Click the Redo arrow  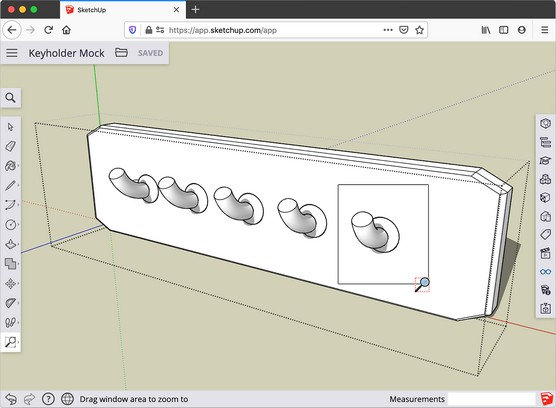pos(29,399)
